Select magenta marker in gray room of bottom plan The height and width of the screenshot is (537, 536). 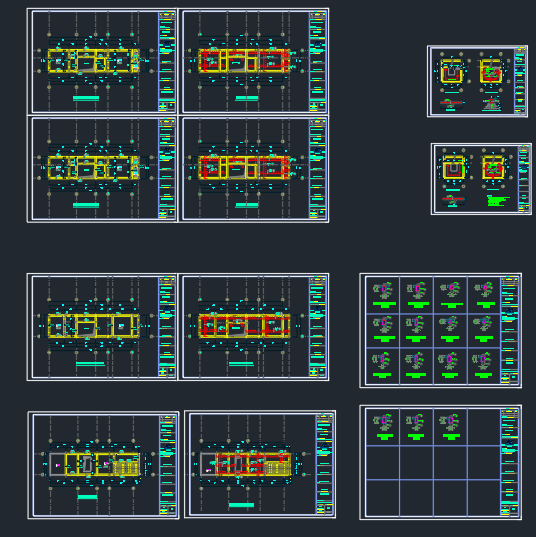click(x=58, y=465)
